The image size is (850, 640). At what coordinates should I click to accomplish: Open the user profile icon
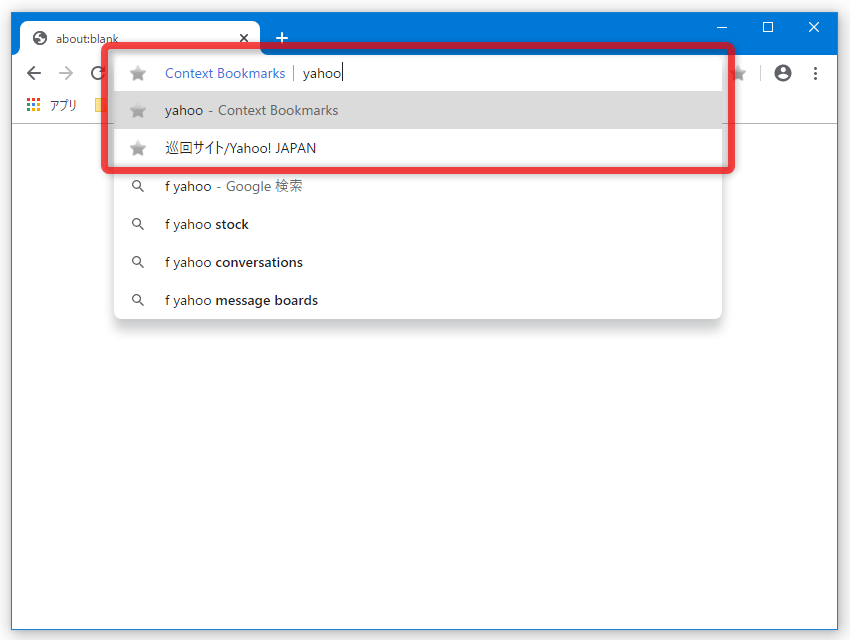pos(782,73)
